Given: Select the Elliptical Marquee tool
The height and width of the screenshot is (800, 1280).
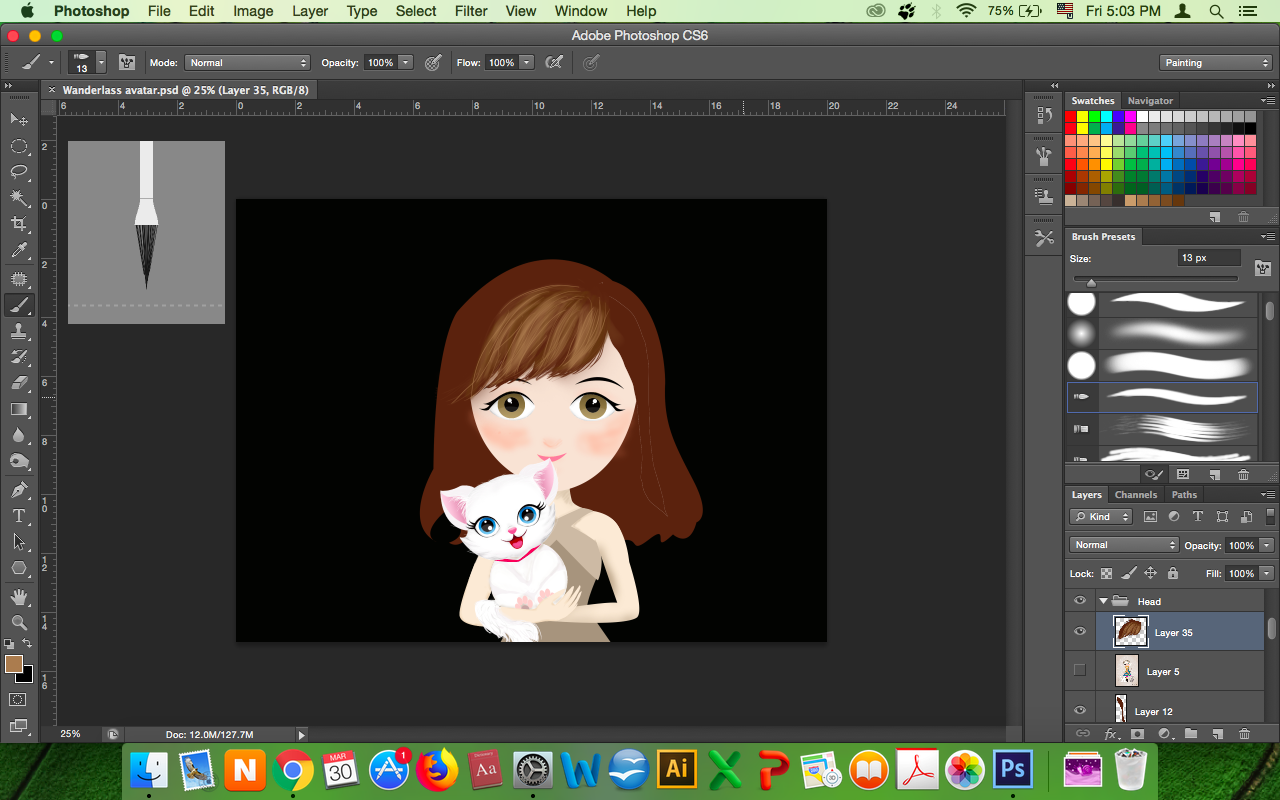Looking at the screenshot, I should tap(19, 146).
